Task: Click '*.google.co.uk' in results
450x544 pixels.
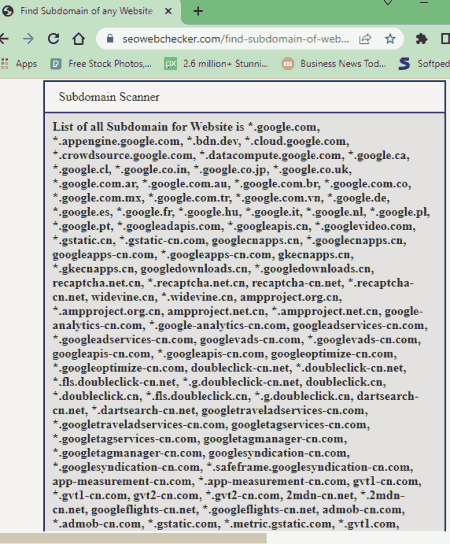Action: (312, 170)
